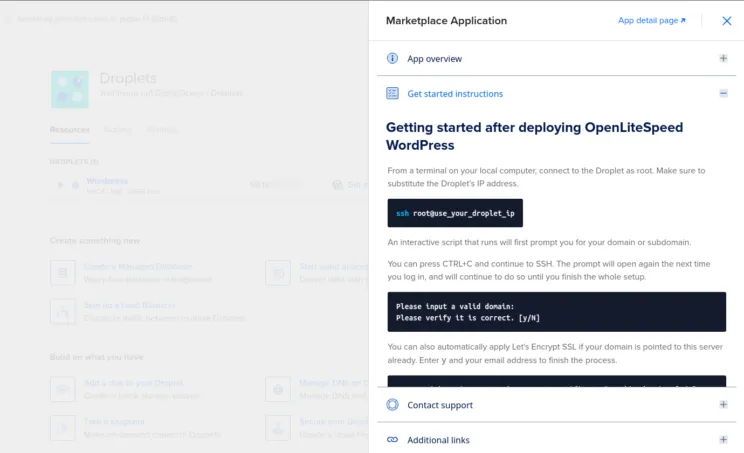Click the Get started instructions document icon
Screen dimensions: 744x453
(x=393, y=94)
